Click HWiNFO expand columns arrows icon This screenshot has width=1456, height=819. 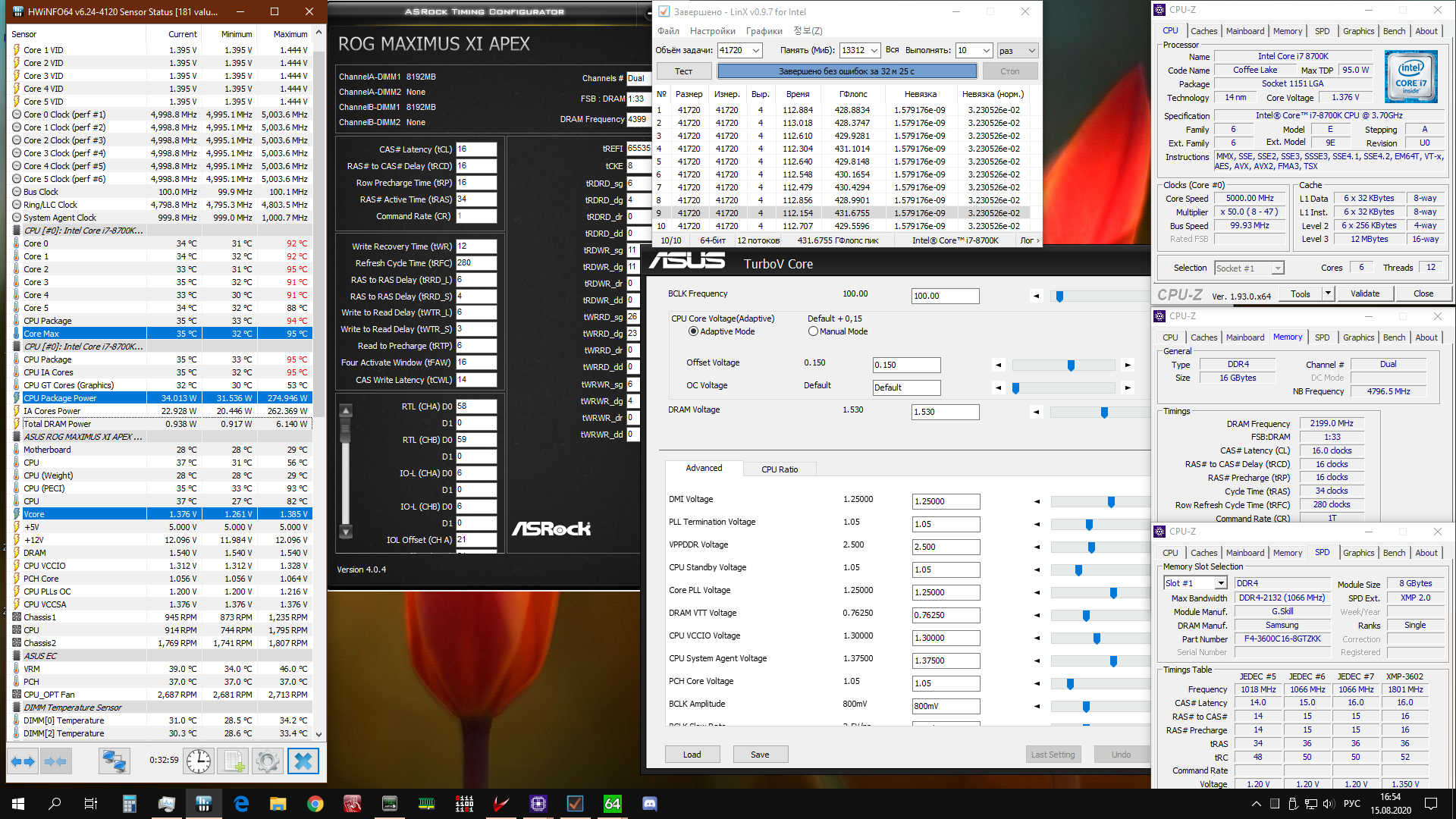coord(23,761)
